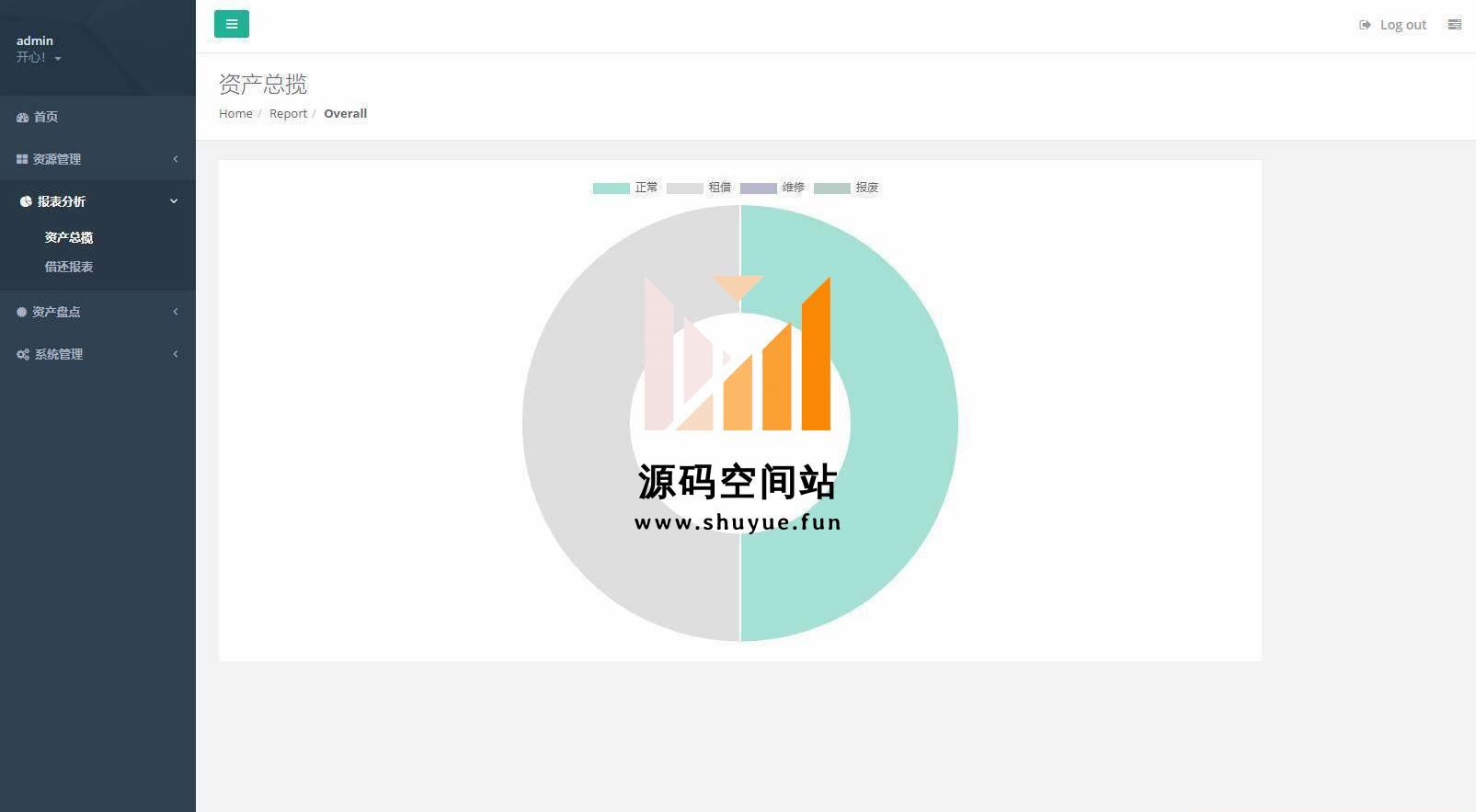Click the 报废 legend label
This screenshot has width=1476, height=812.
[x=867, y=187]
